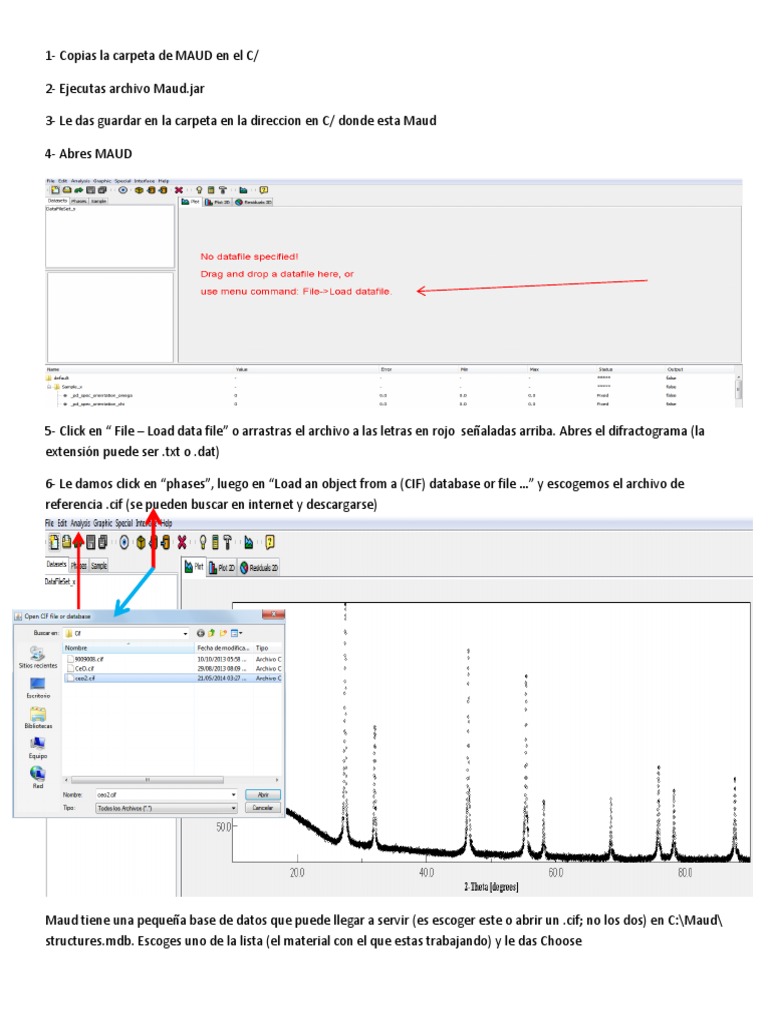The width and height of the screenshot is (768, 1024).
Task: Open Sitios recientes in the dialog sidebar
Action: (x=38, y=657)
